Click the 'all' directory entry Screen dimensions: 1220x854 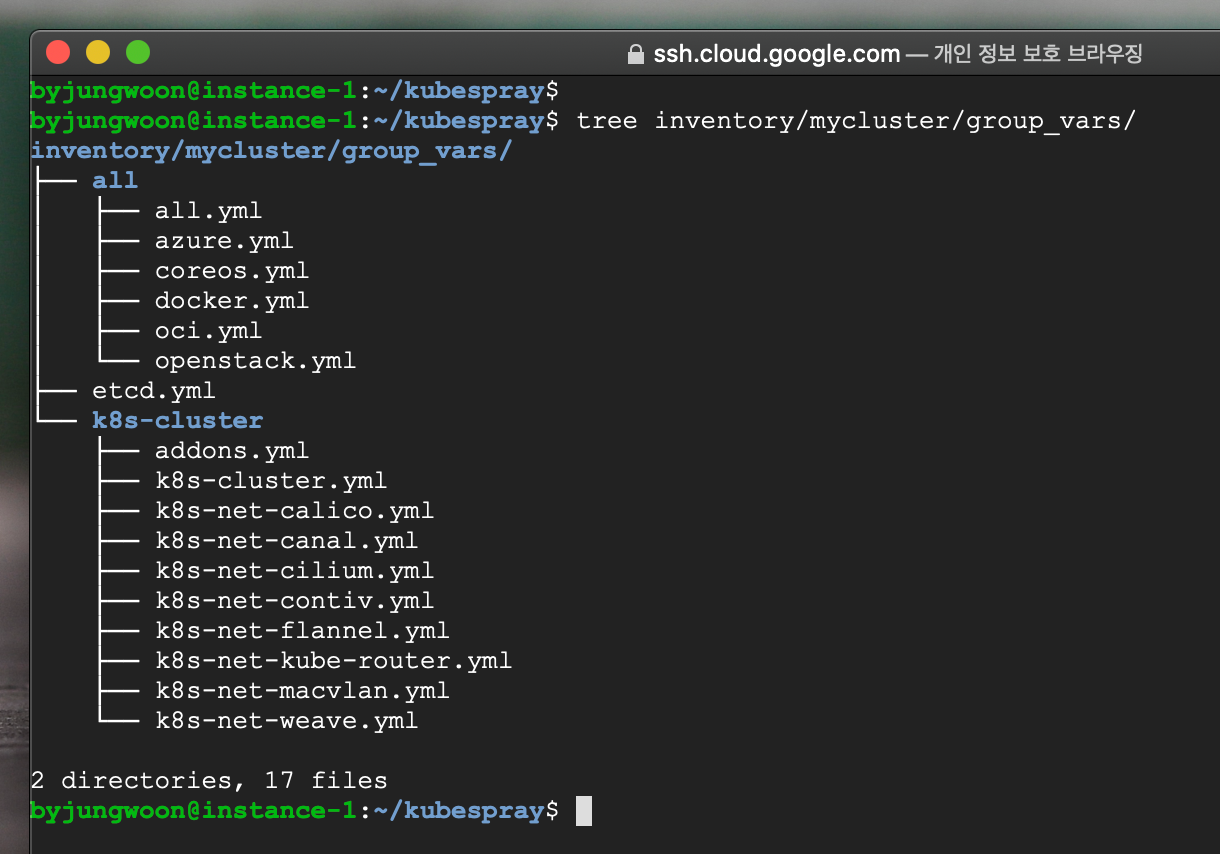(x=115, y=181)
